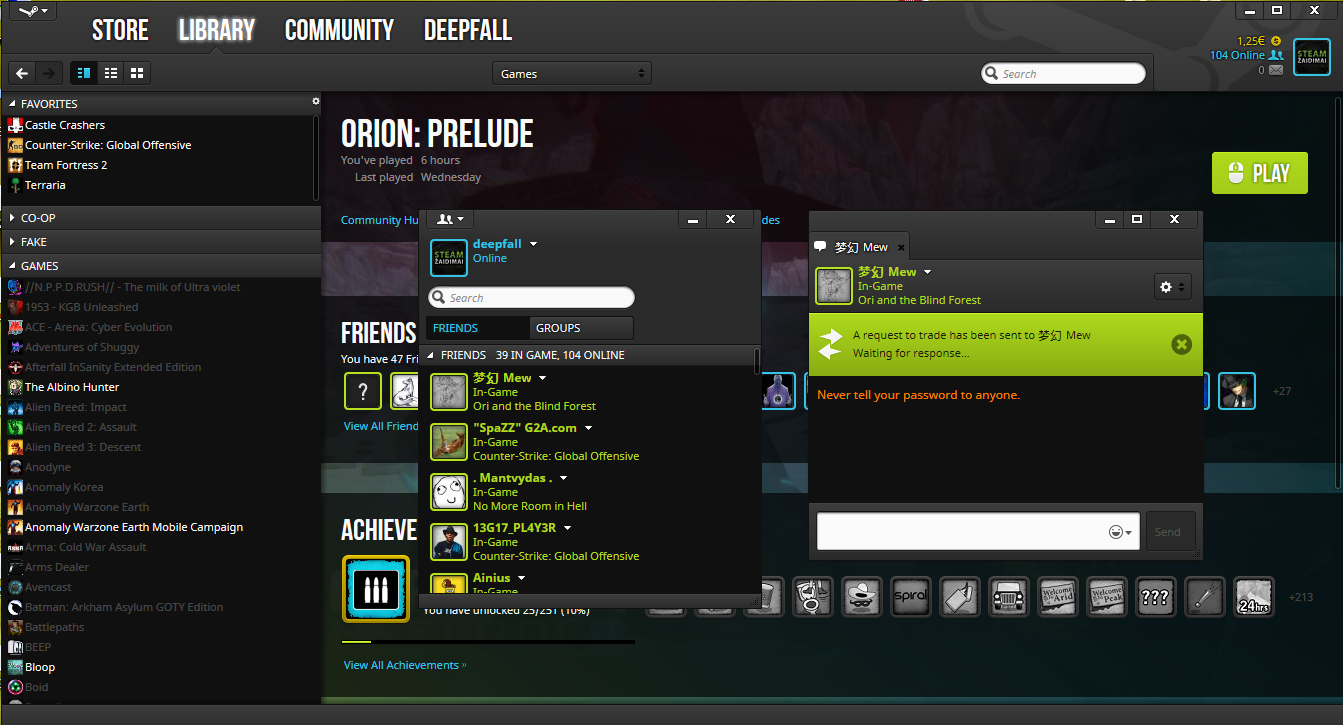Open the inbox envelope icon

pyautogui.click(x=1276, y=70)
